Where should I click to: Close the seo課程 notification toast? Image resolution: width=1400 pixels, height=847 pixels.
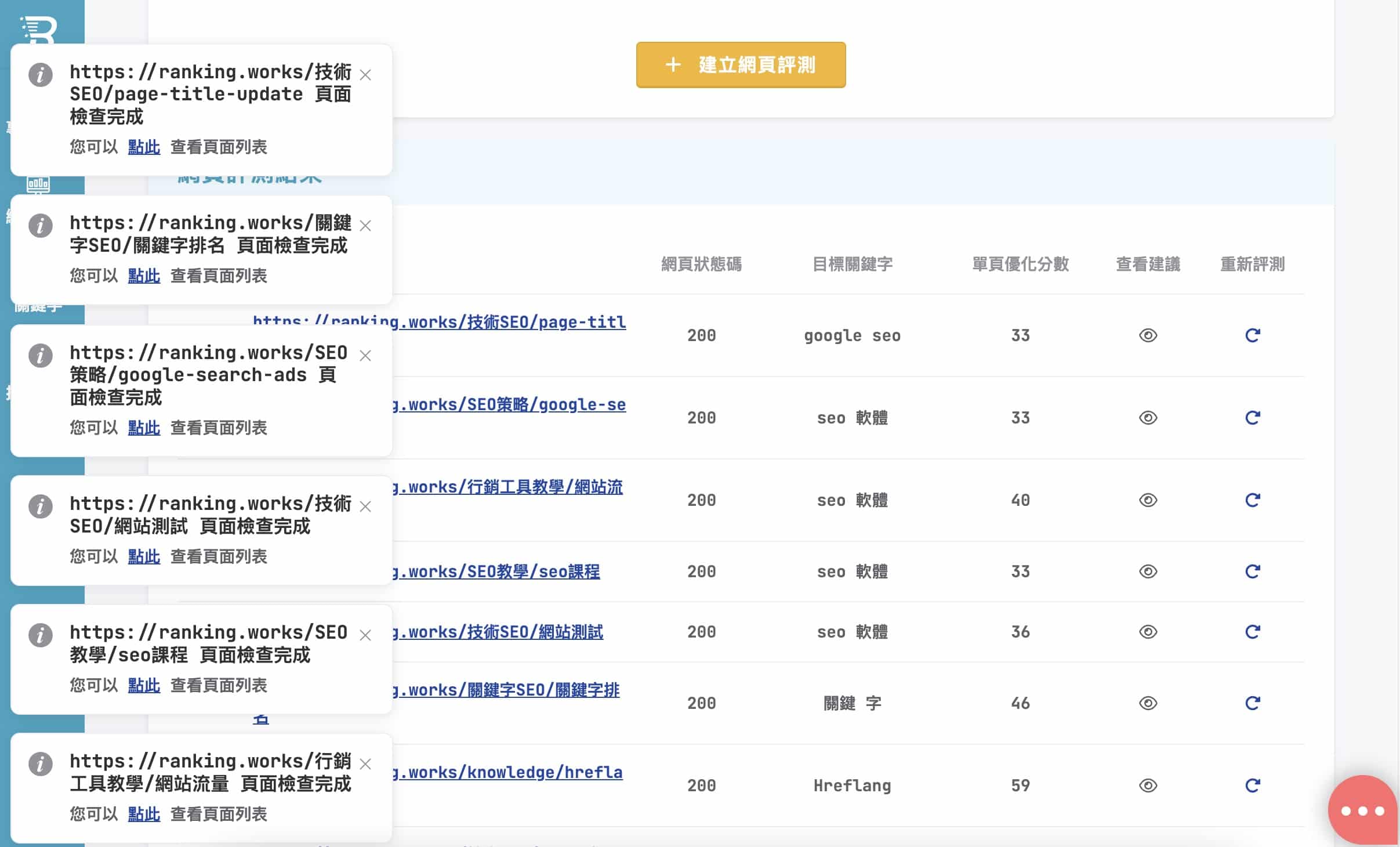(x=365, y=635)
